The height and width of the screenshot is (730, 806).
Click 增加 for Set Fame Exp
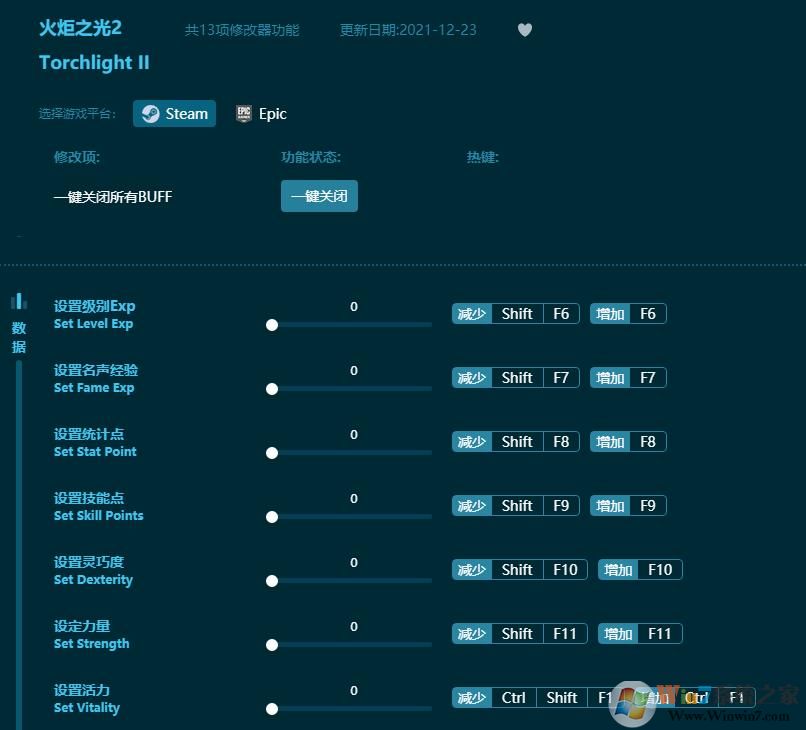pos(610,378)
